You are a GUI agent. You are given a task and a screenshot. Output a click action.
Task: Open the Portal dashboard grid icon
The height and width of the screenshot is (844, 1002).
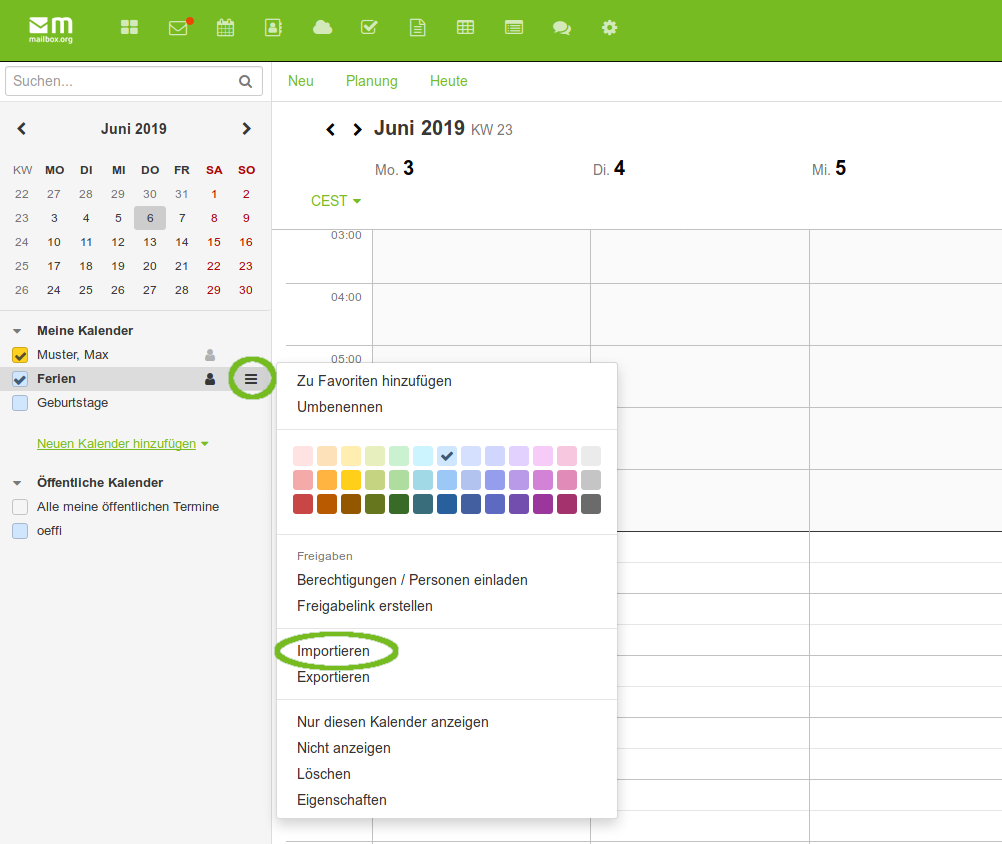[129, 27]
